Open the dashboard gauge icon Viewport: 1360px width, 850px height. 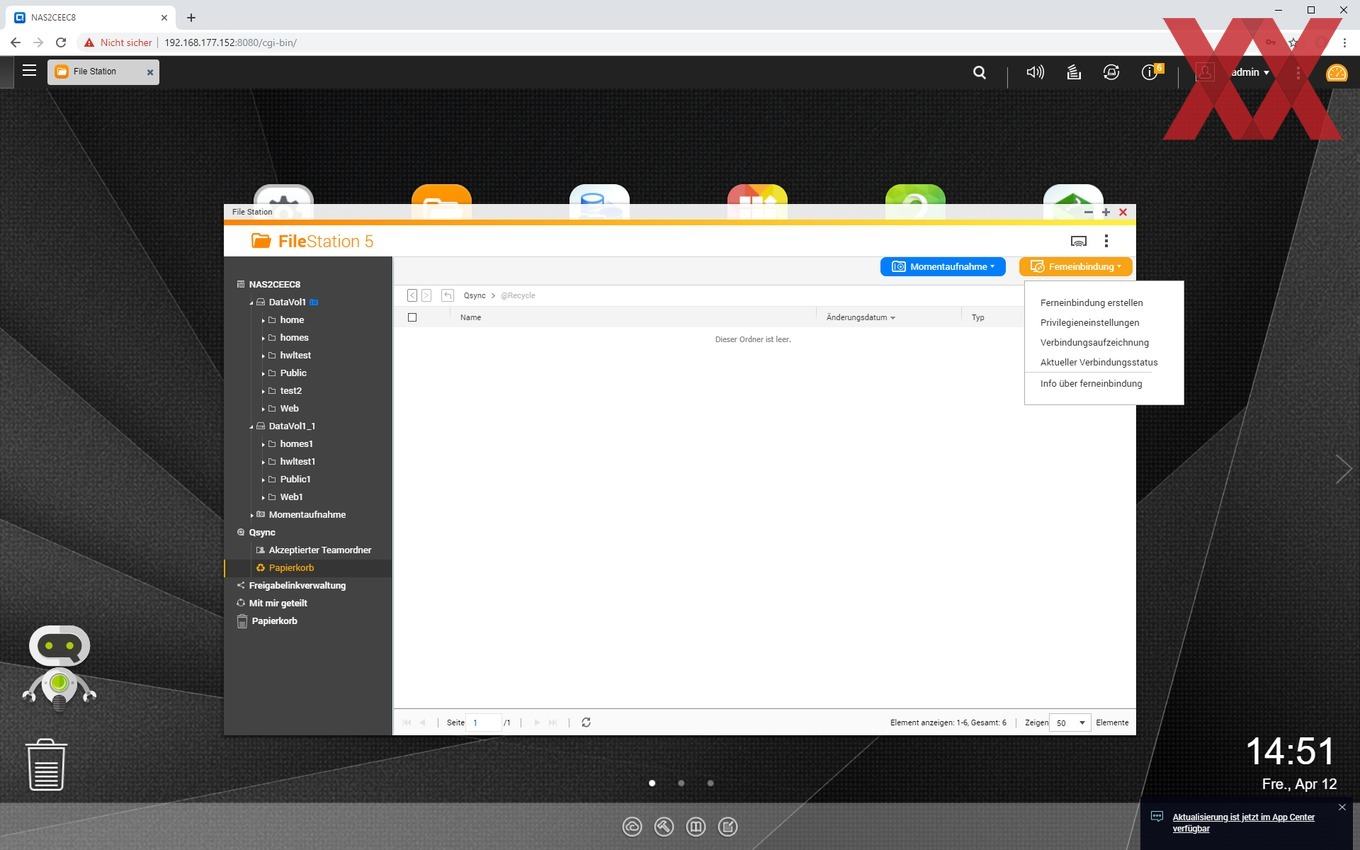[x=1336, y=72]
